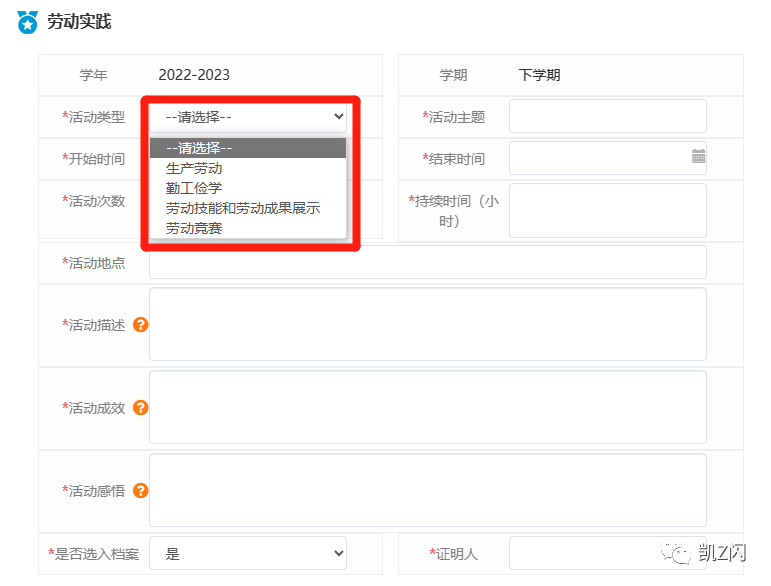
Task: Click the help icon beside 活动成效
Action: pos(141,407)
